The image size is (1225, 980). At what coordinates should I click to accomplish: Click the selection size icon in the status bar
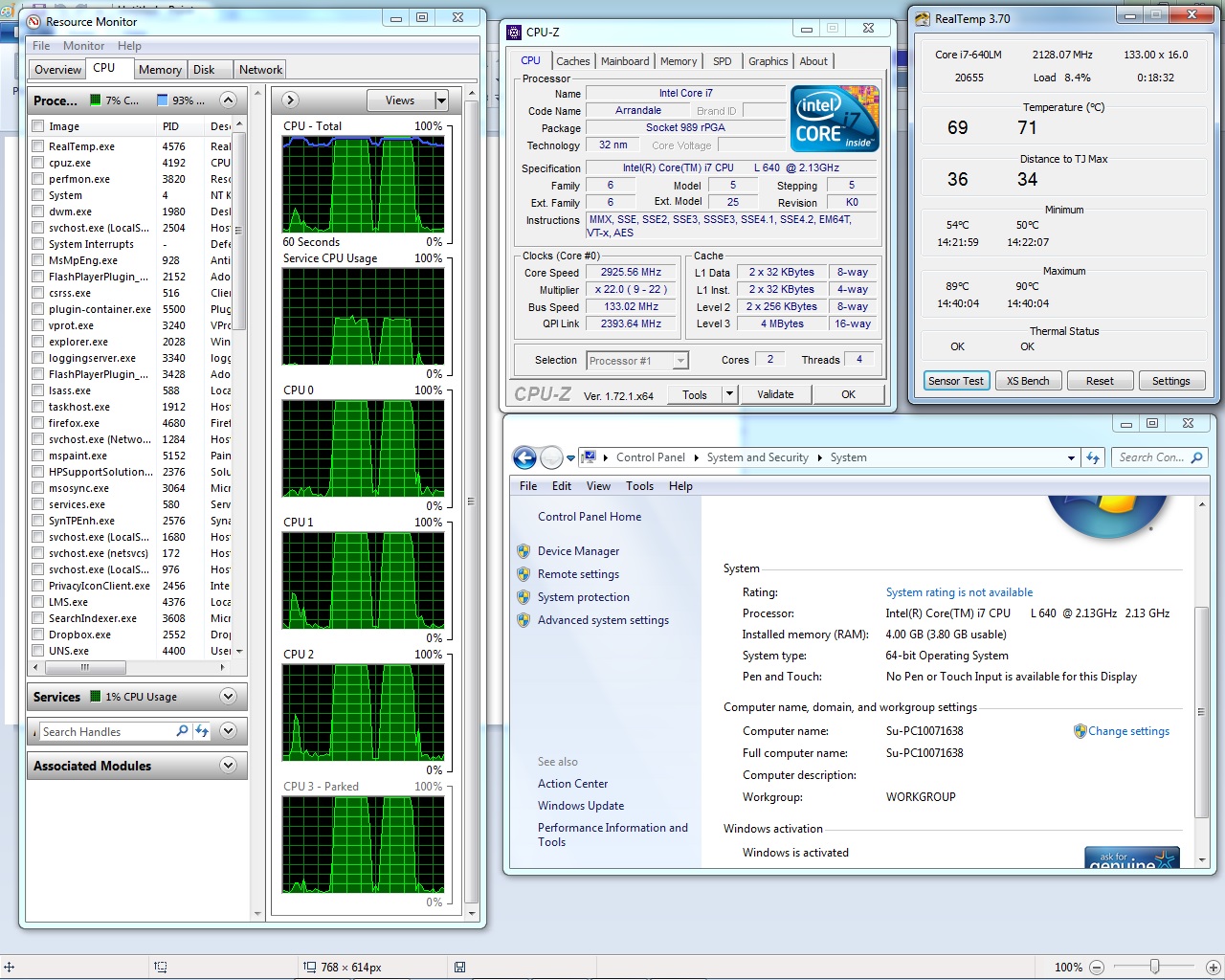click(161, 968)
